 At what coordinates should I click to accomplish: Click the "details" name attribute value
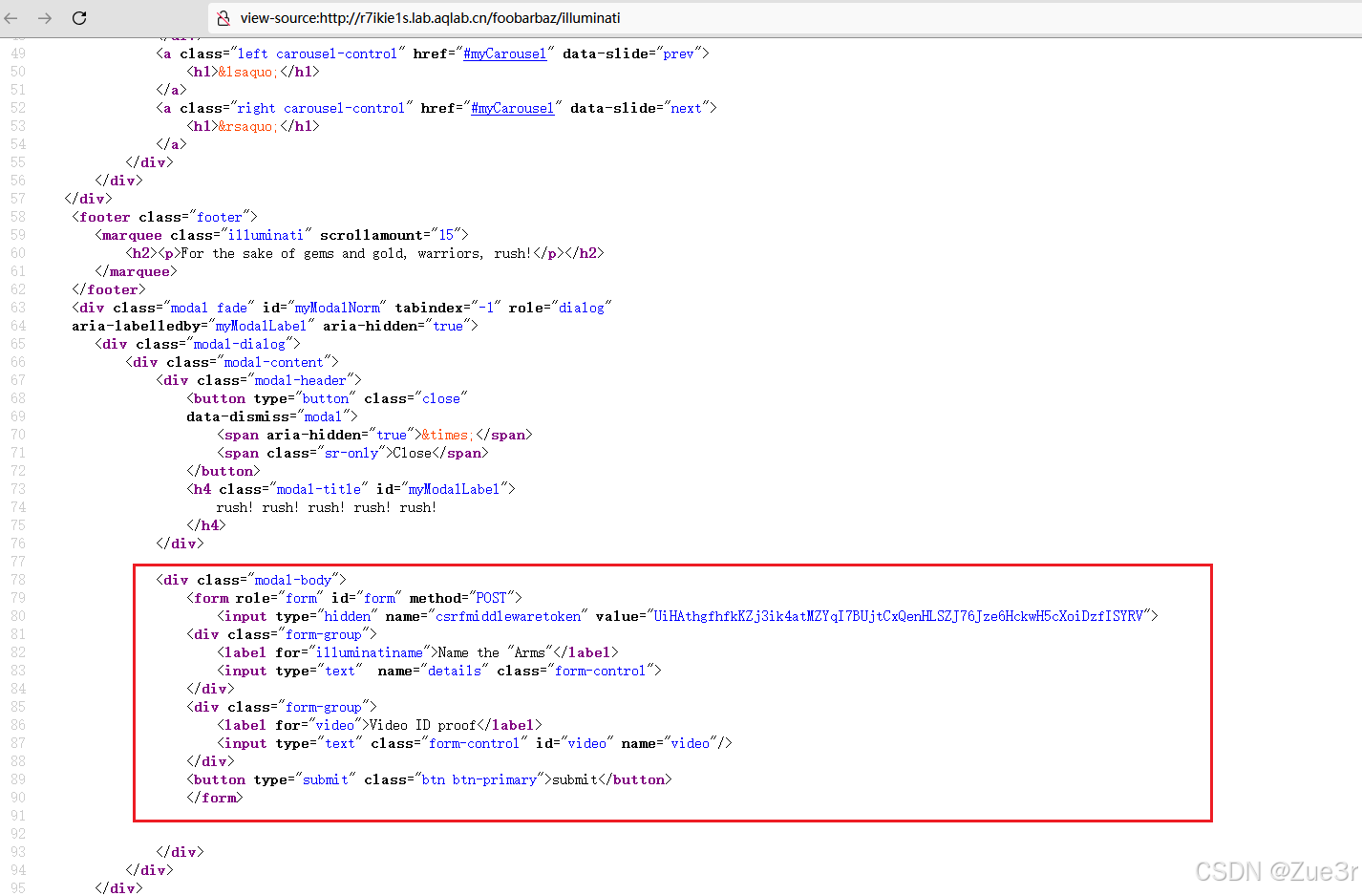pos(455,671)
